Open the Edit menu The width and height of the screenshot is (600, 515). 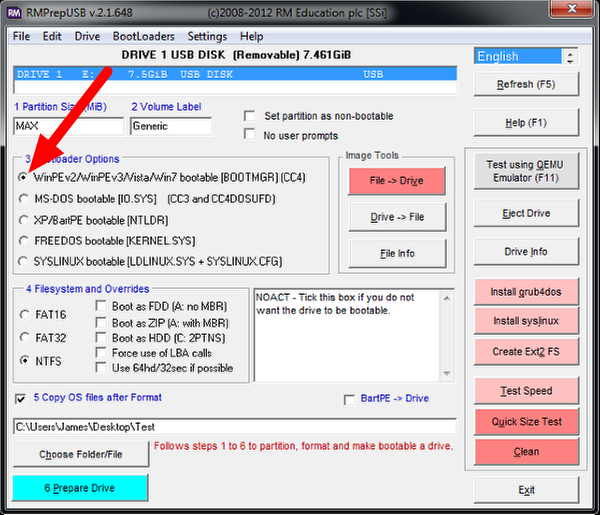pos(52,36)
